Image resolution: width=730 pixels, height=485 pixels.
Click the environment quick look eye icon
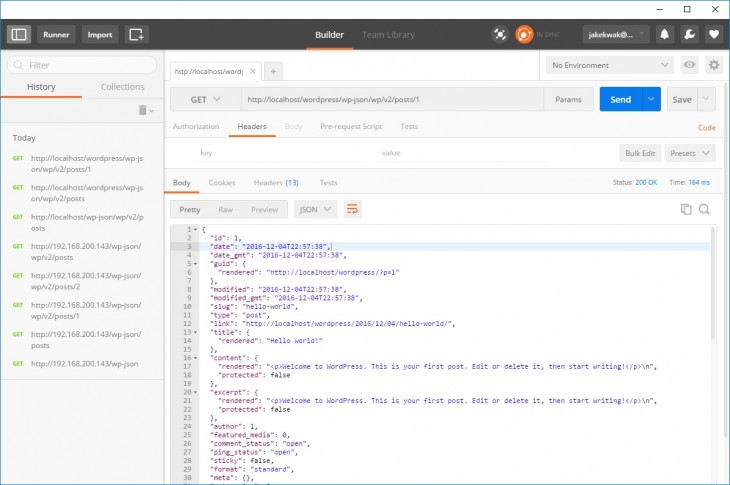pos(689,65)
